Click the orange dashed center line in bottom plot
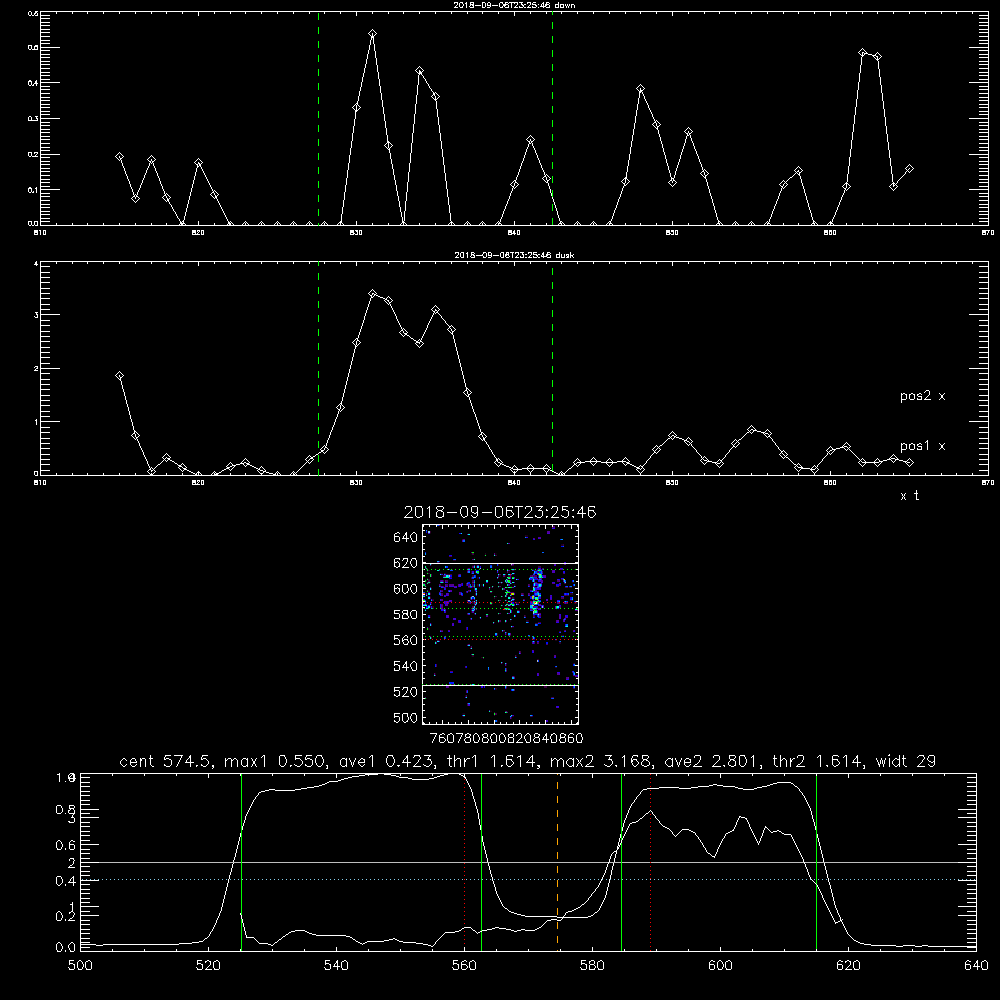Image resolution: width=1000 pixels, height=1000 pixels. (x=557, y=861)
